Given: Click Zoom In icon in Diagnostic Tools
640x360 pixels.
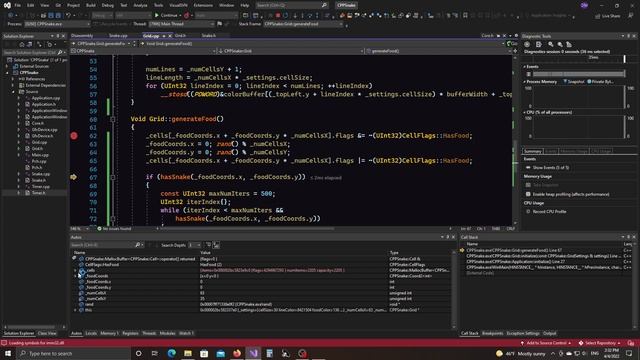Looking at the screenshot, I should pyautogui.click(x=551, y=44).
